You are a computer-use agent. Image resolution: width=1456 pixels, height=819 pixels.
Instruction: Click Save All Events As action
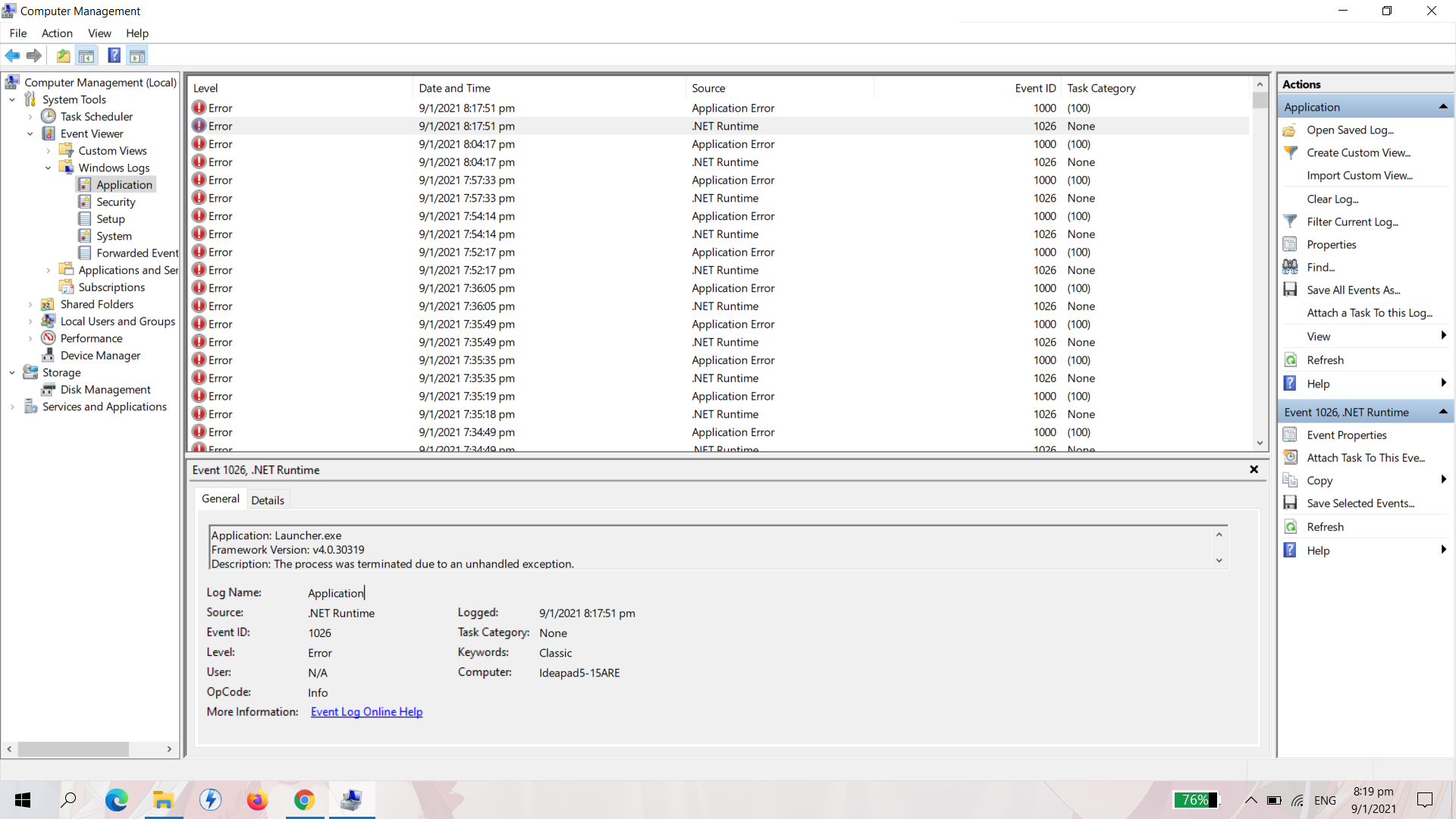(1353, 290)
